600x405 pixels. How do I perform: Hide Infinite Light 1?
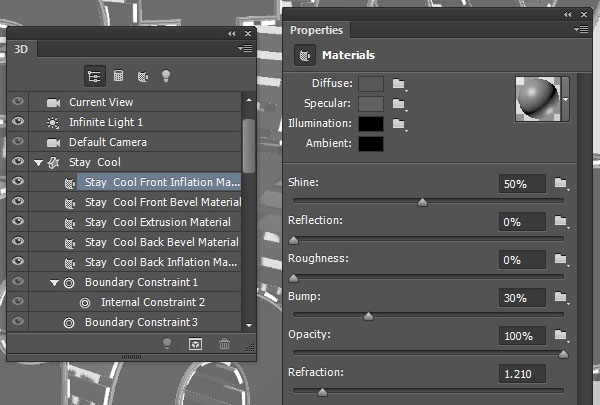(18, 121)
